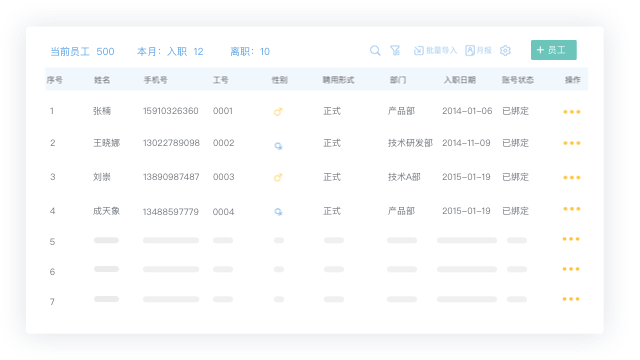
Task: Click 正式 employment type for 刘崇
Action: 332,177
